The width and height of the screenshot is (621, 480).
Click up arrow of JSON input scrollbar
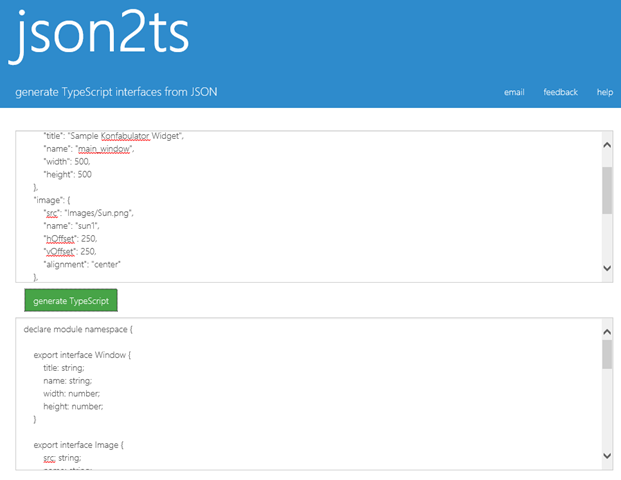(607, 145)
